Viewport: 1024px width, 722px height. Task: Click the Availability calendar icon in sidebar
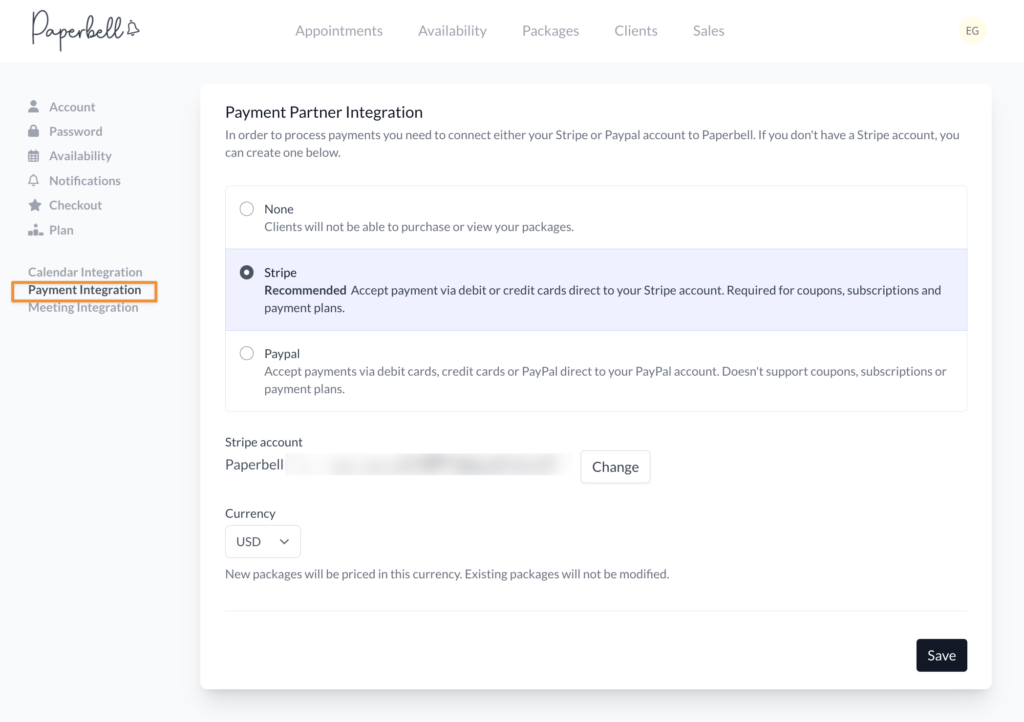[x=34, y=156]
